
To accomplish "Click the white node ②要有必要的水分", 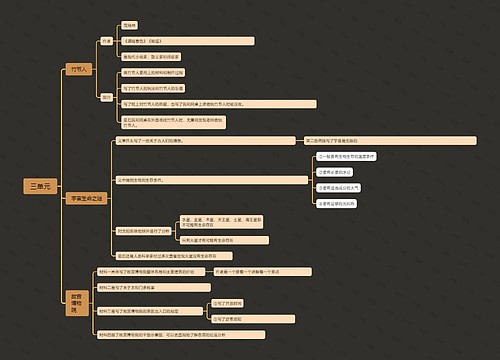I will 334,172.
